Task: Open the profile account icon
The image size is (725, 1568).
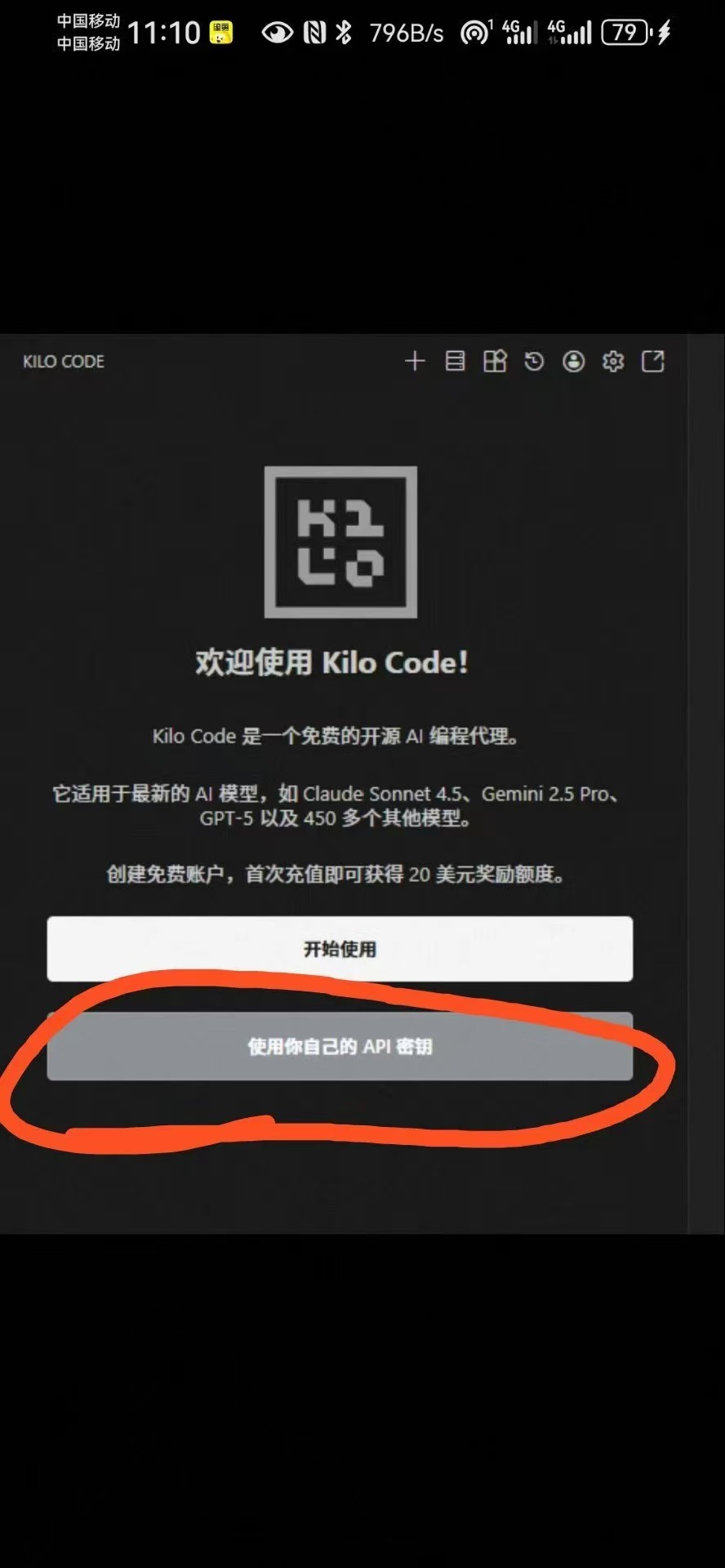Action: pyautogui.click(x=574, y=361)
